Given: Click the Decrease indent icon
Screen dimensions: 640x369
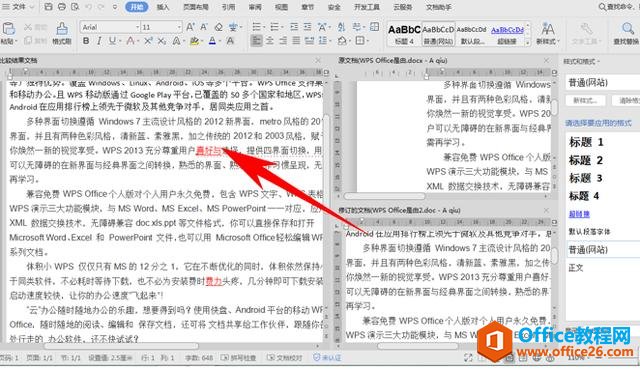Looking at the screenshot, I should click(x=294, y=27).
